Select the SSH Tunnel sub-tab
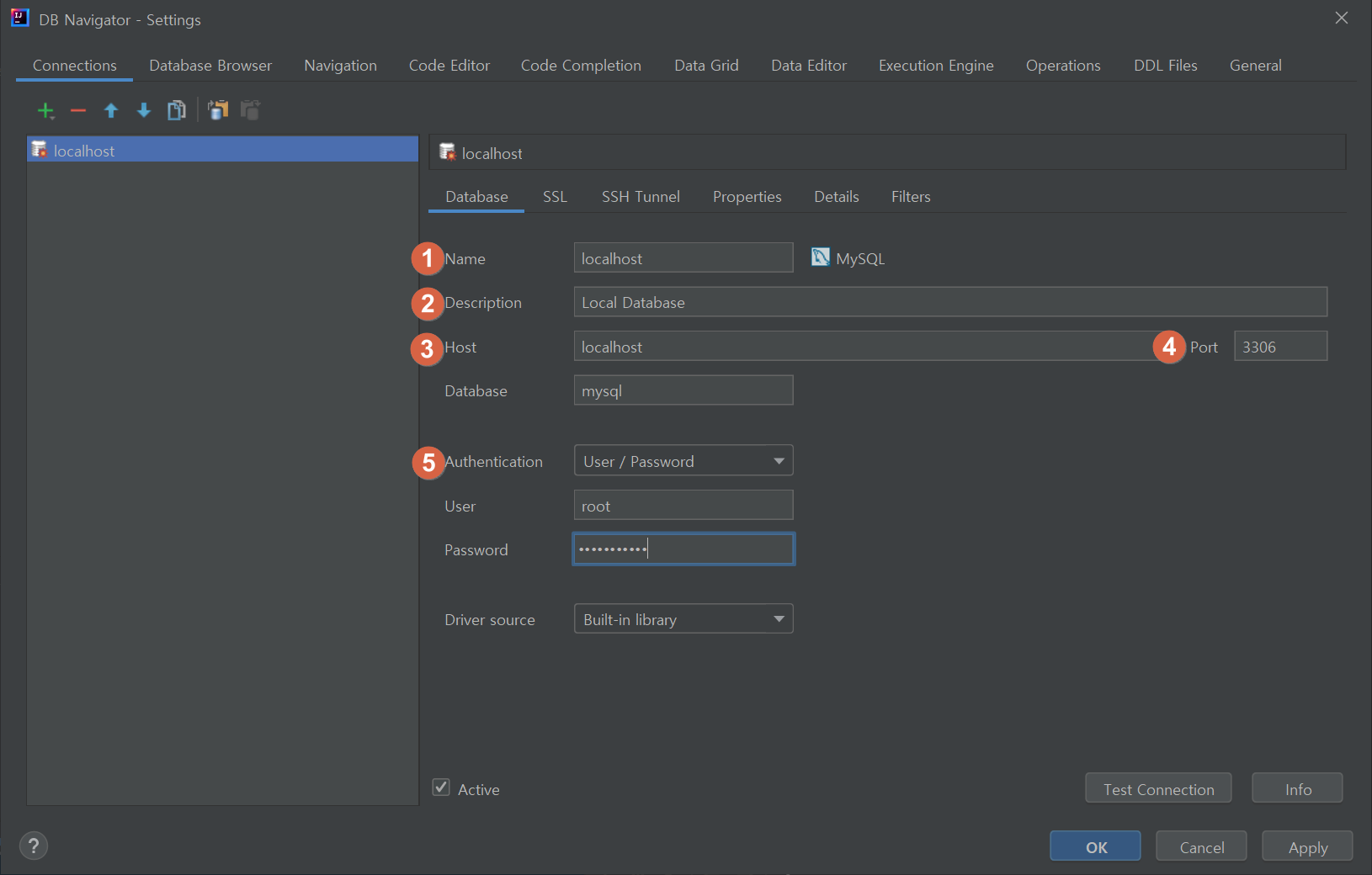Screen dimensions: 1372x875 coord(641,197)
